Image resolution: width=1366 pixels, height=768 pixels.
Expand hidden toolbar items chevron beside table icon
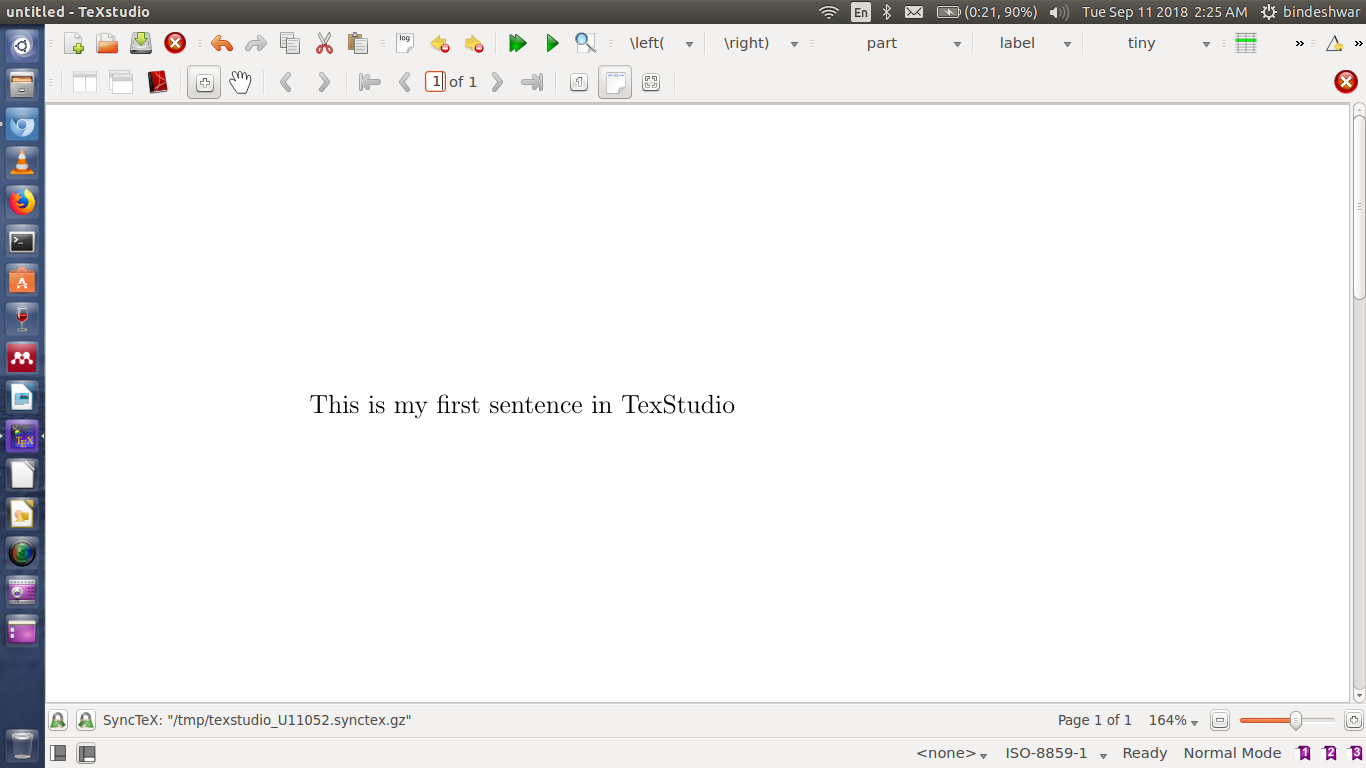point(1300,43)
